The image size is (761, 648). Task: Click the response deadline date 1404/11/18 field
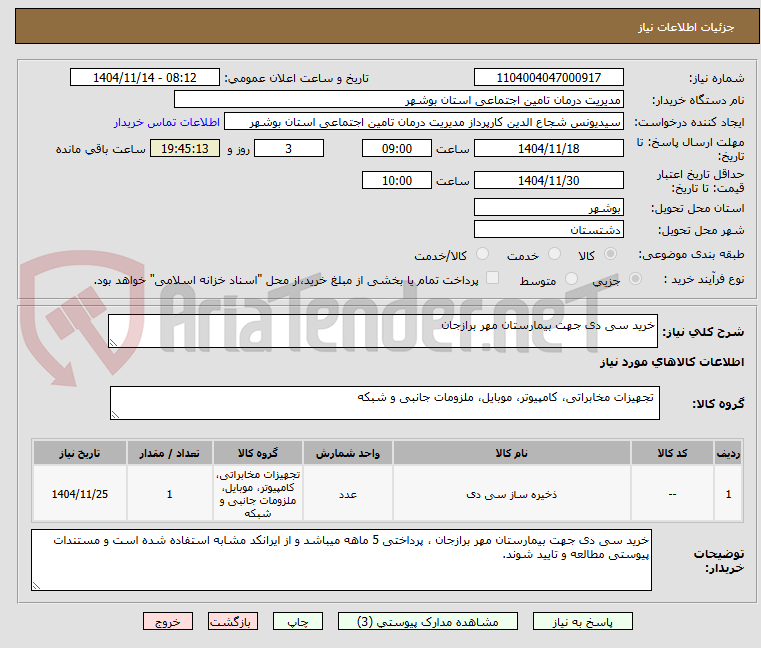pos(548,149)
